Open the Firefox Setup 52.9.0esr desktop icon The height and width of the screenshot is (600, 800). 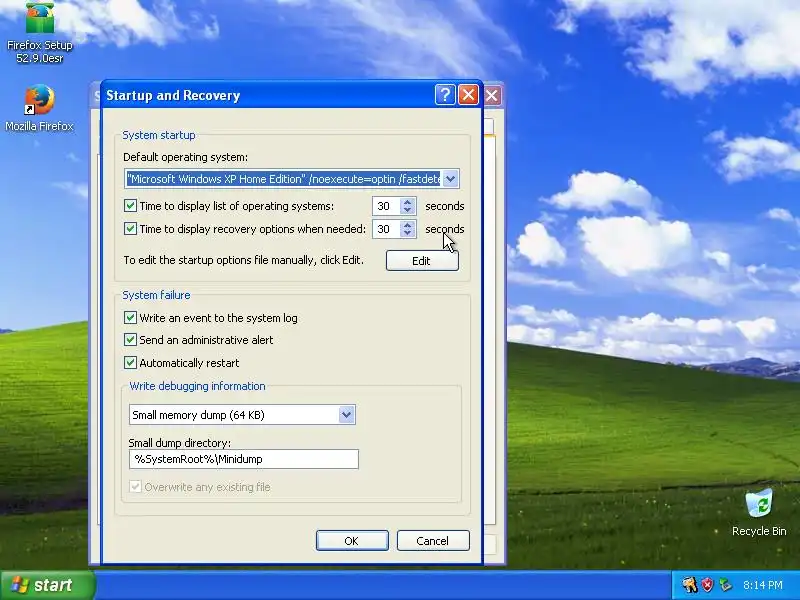click(40, 32)
